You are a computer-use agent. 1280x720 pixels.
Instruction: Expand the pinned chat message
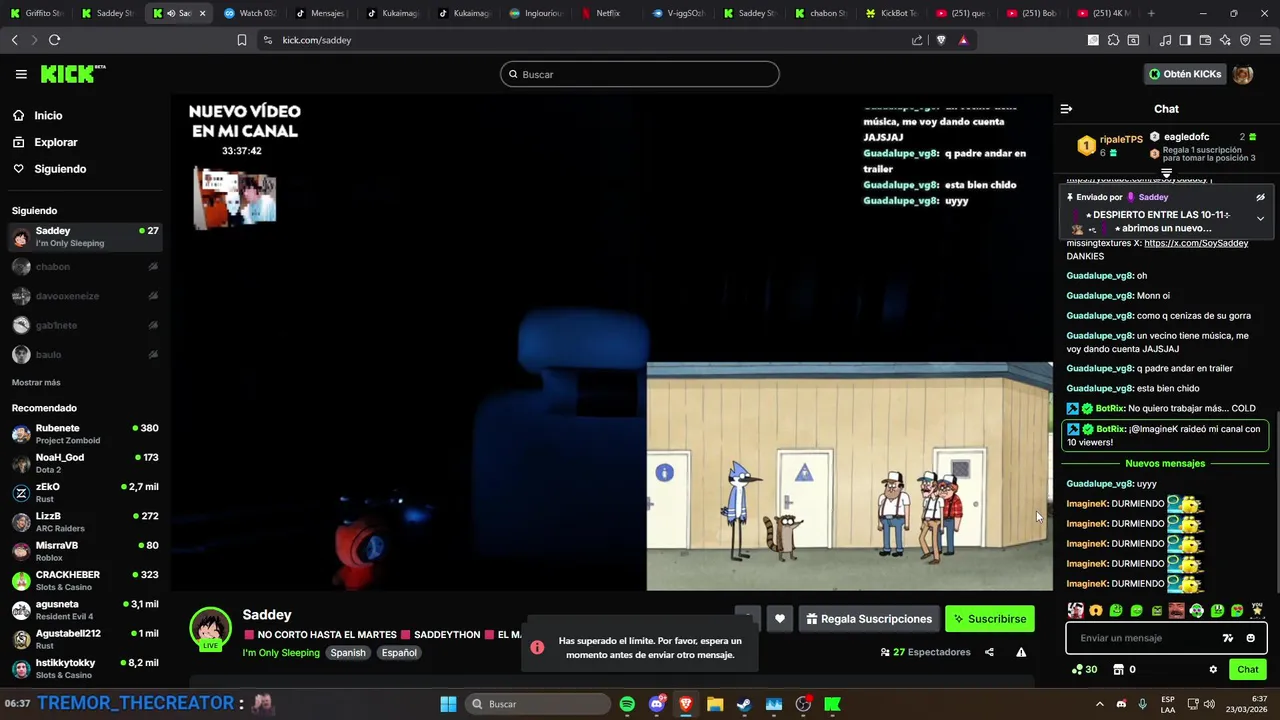click(x=1260, y=218)
